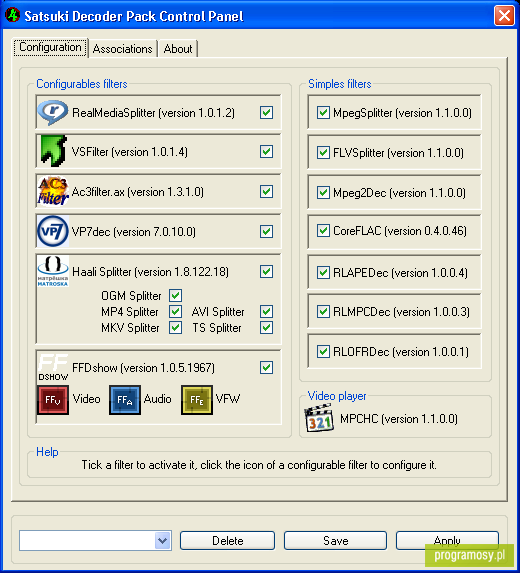Disable the RealMediaSplitter filter checkbox
Screen dimensions: 520x573
click(266, 113)
